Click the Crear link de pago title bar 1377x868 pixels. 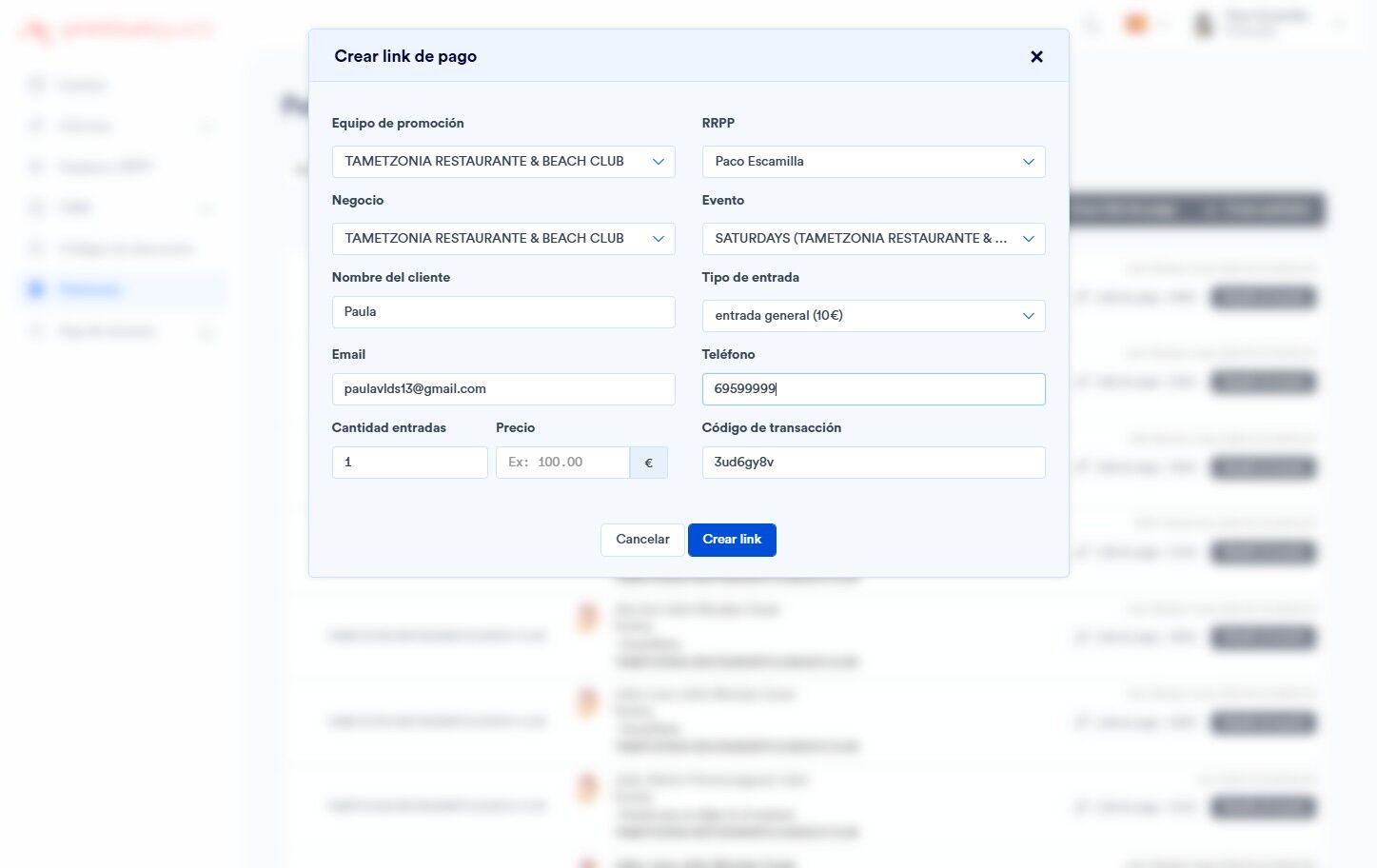point(689,56)
